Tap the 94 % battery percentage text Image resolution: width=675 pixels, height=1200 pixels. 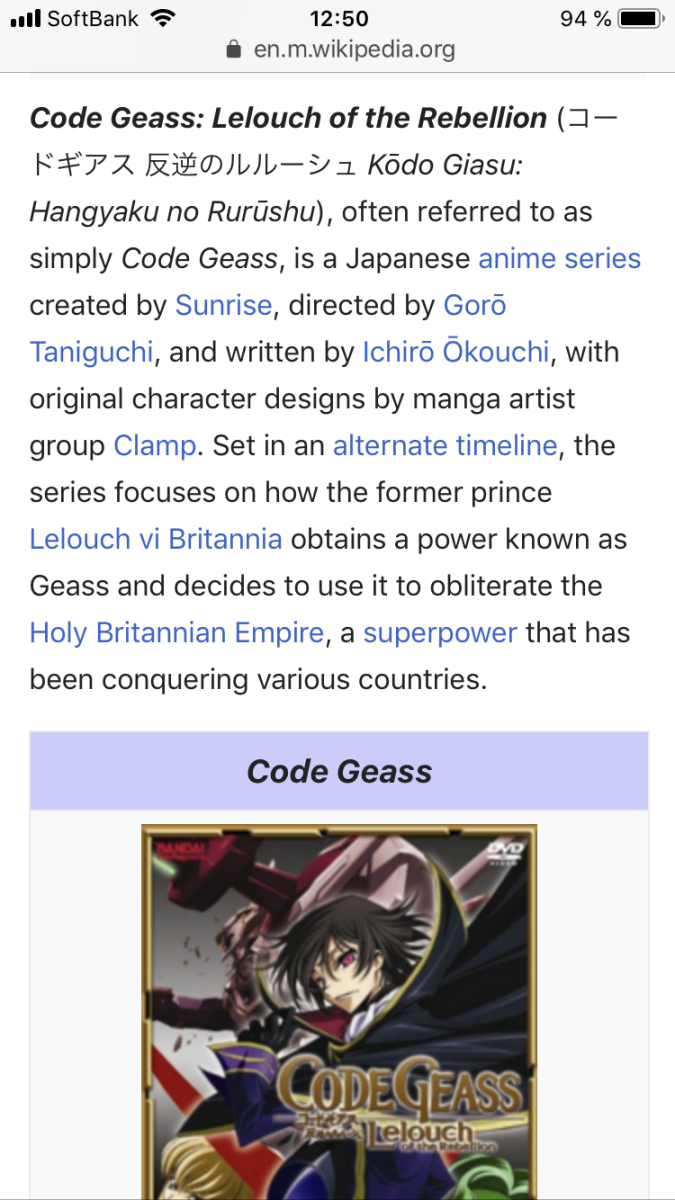pos(585,19)
